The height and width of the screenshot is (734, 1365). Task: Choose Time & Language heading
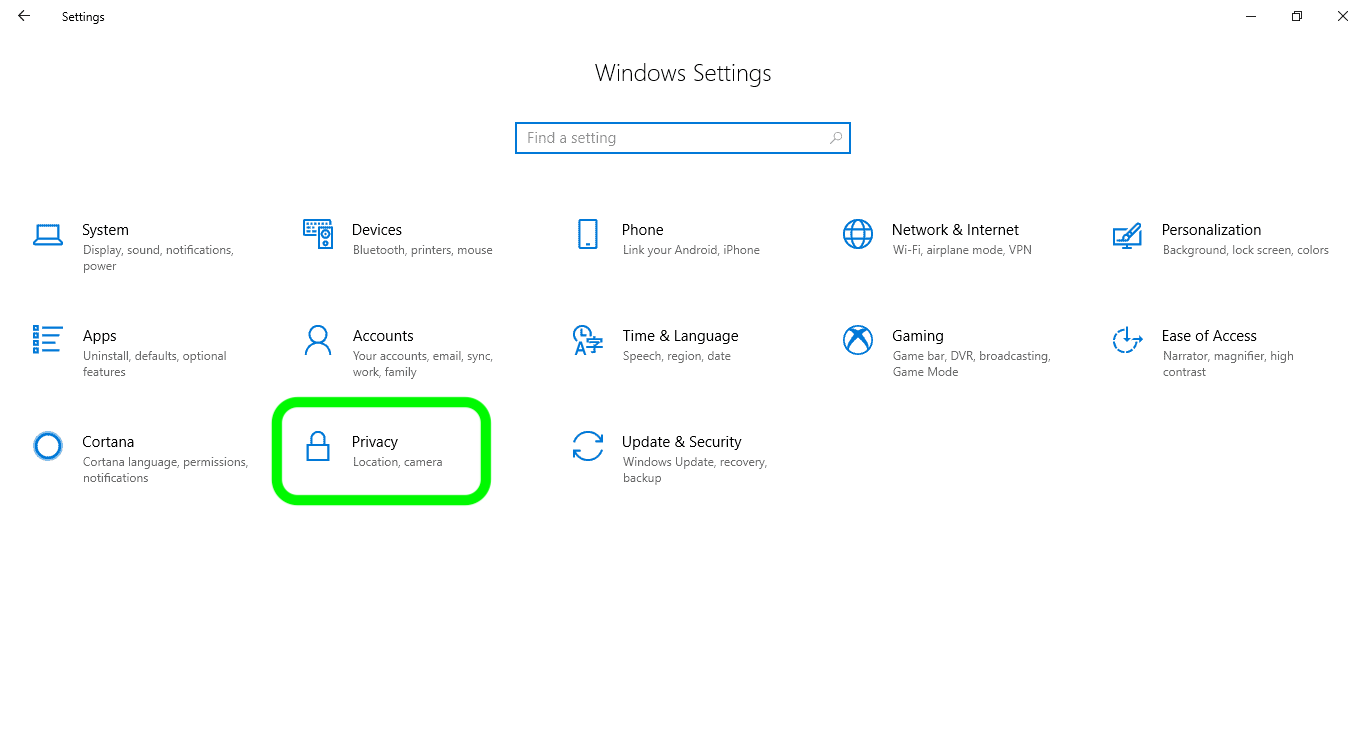pyautogui.click(x=680, y=336)
